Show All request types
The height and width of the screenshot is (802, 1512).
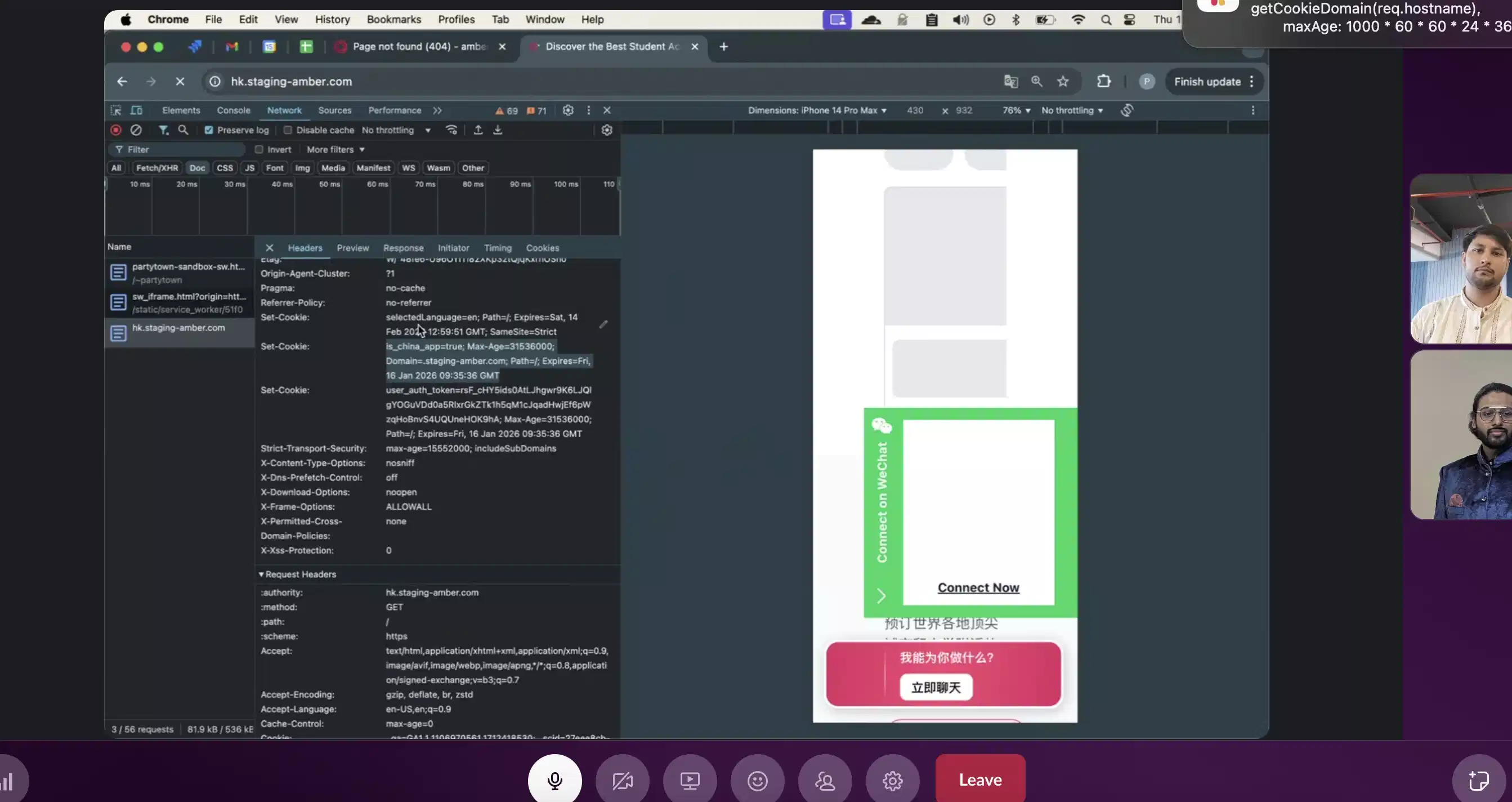click(x=116, y=168)
